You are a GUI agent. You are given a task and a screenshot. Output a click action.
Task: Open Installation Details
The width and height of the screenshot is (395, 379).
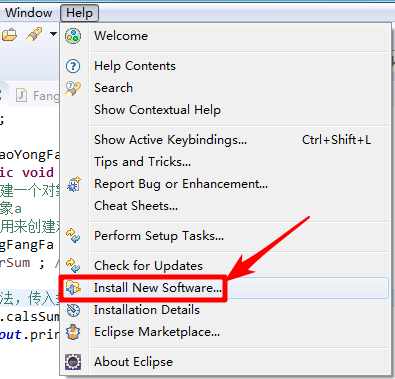(225, 310)
